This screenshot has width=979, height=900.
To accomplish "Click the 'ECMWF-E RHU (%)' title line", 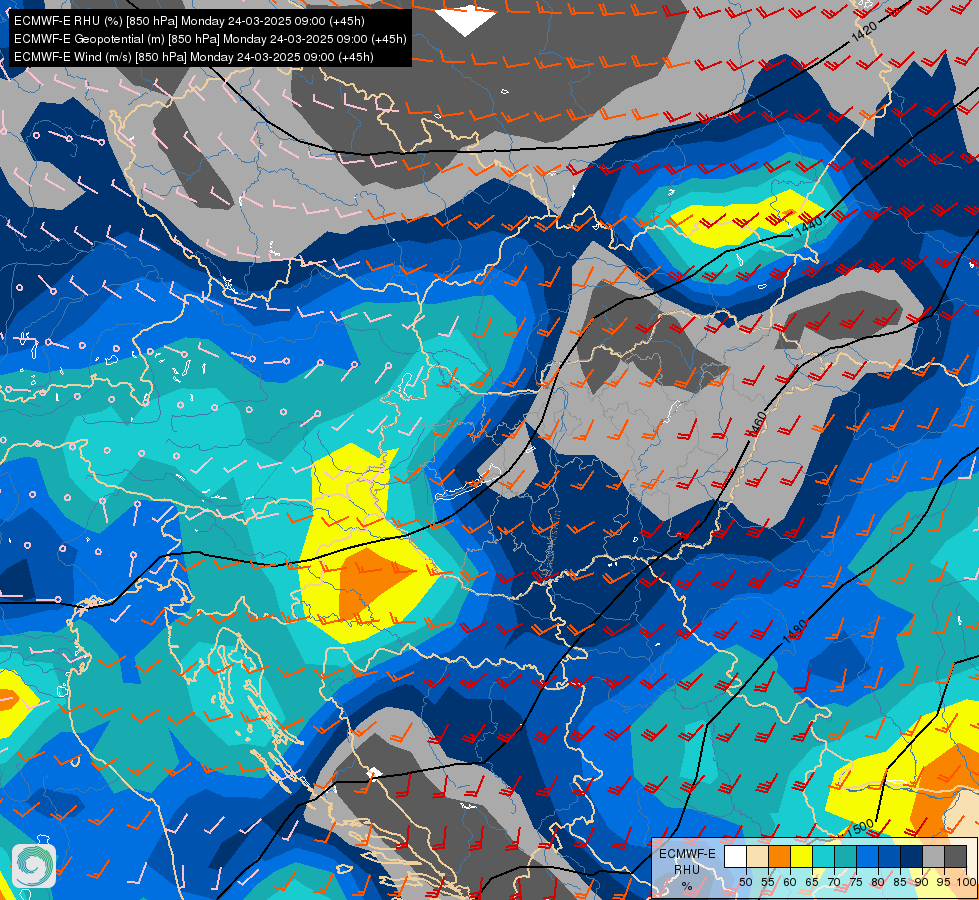I will pyautogui.click(x=189, y=21).
